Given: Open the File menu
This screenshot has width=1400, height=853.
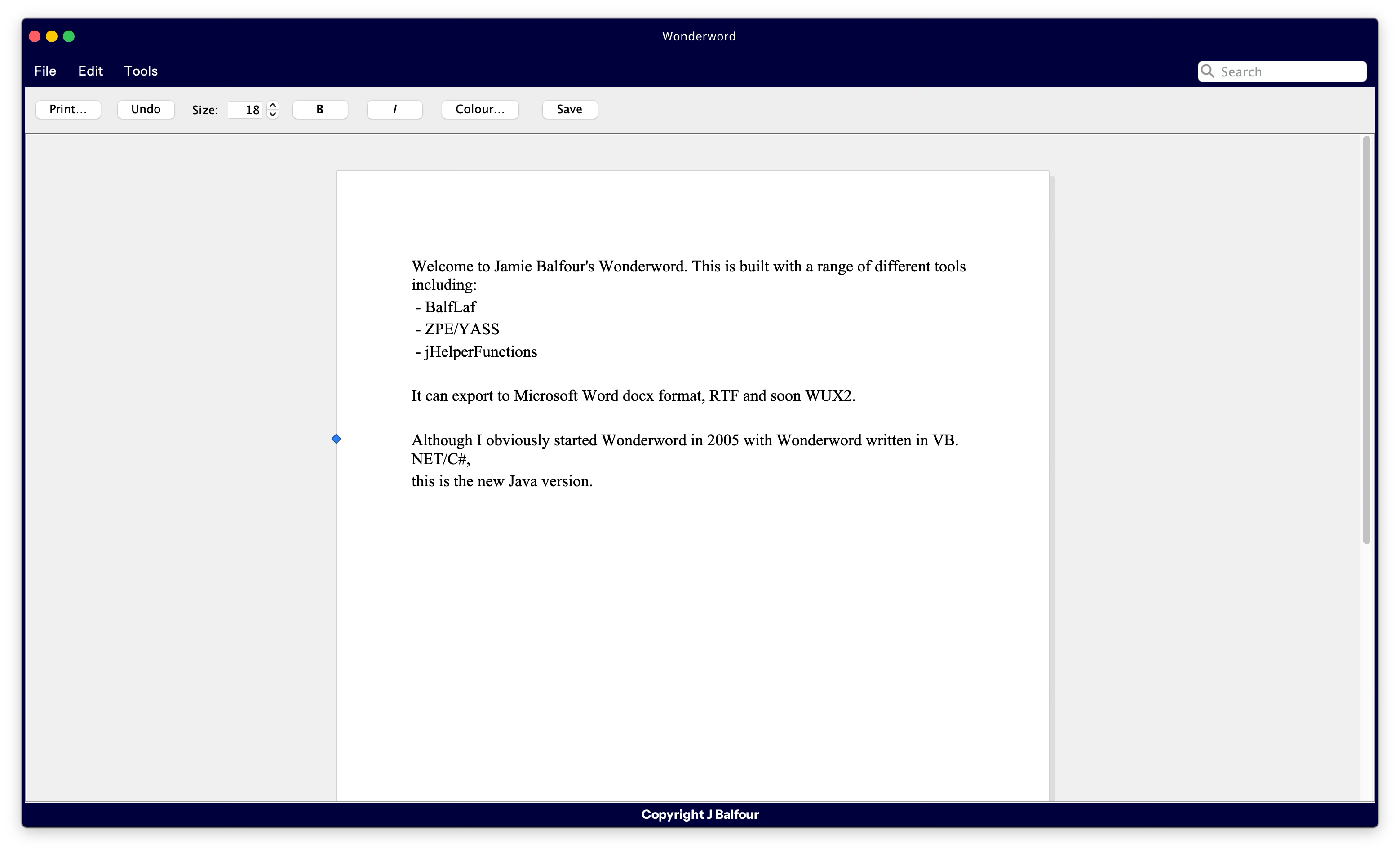Looking at the screenshot, I should point(45,71).
